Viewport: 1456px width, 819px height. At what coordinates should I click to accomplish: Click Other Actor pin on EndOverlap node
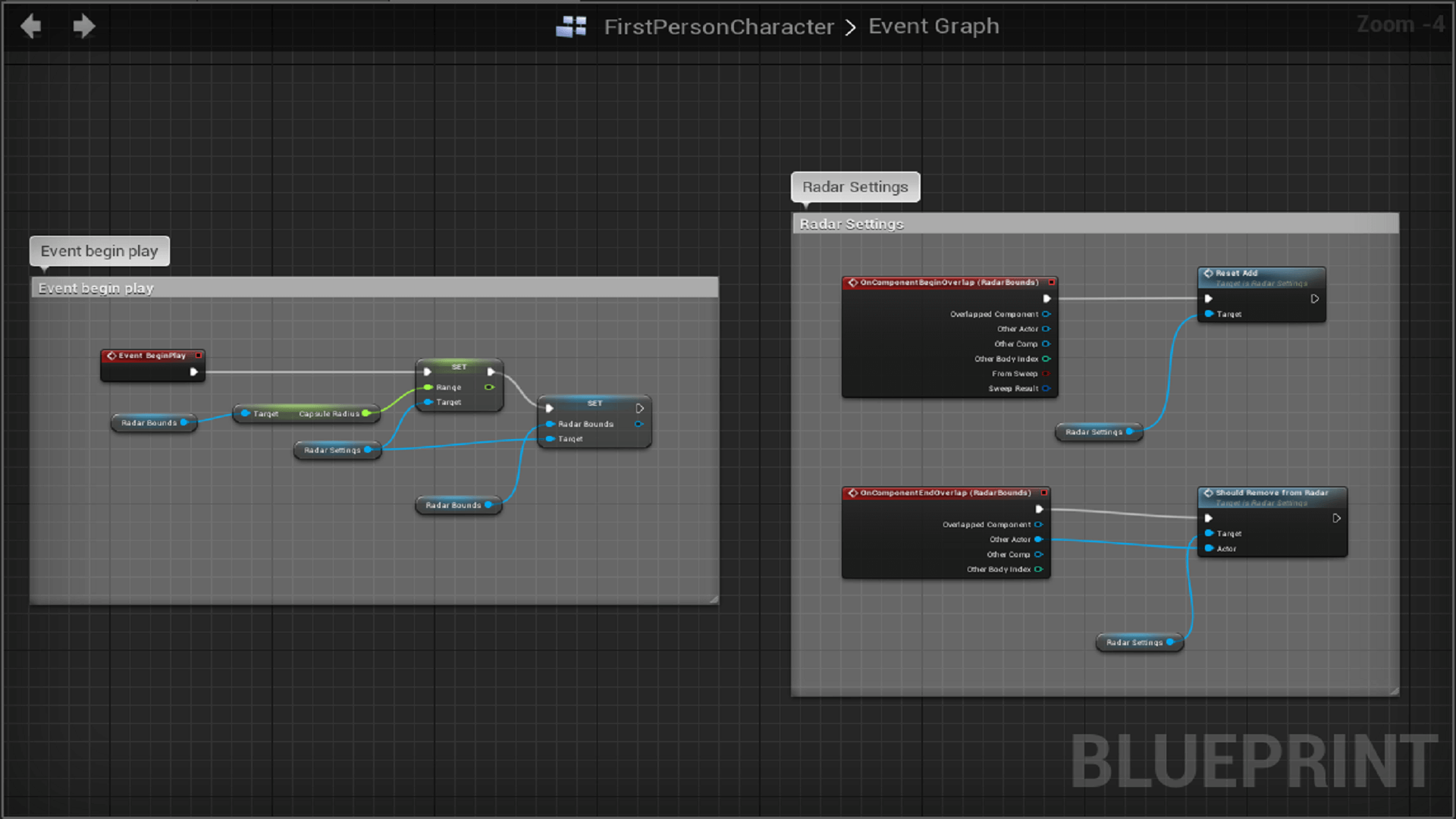click(x=1039, y=539)
